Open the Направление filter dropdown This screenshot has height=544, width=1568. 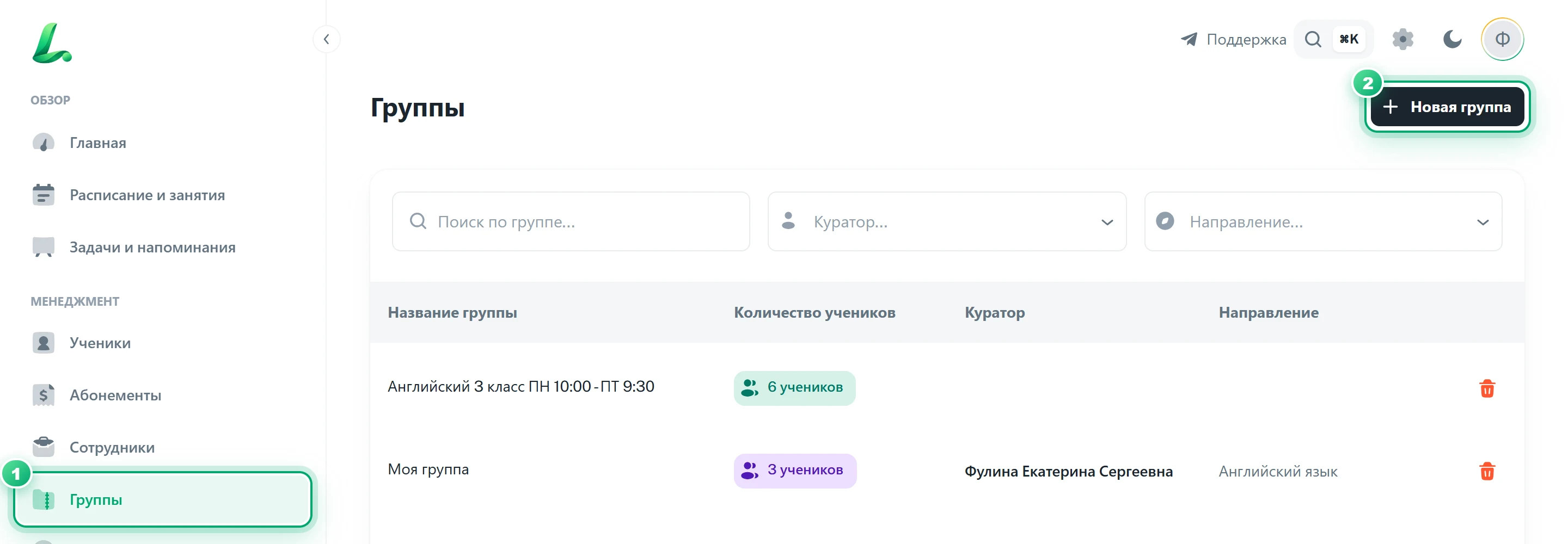tap(1322, 221)
